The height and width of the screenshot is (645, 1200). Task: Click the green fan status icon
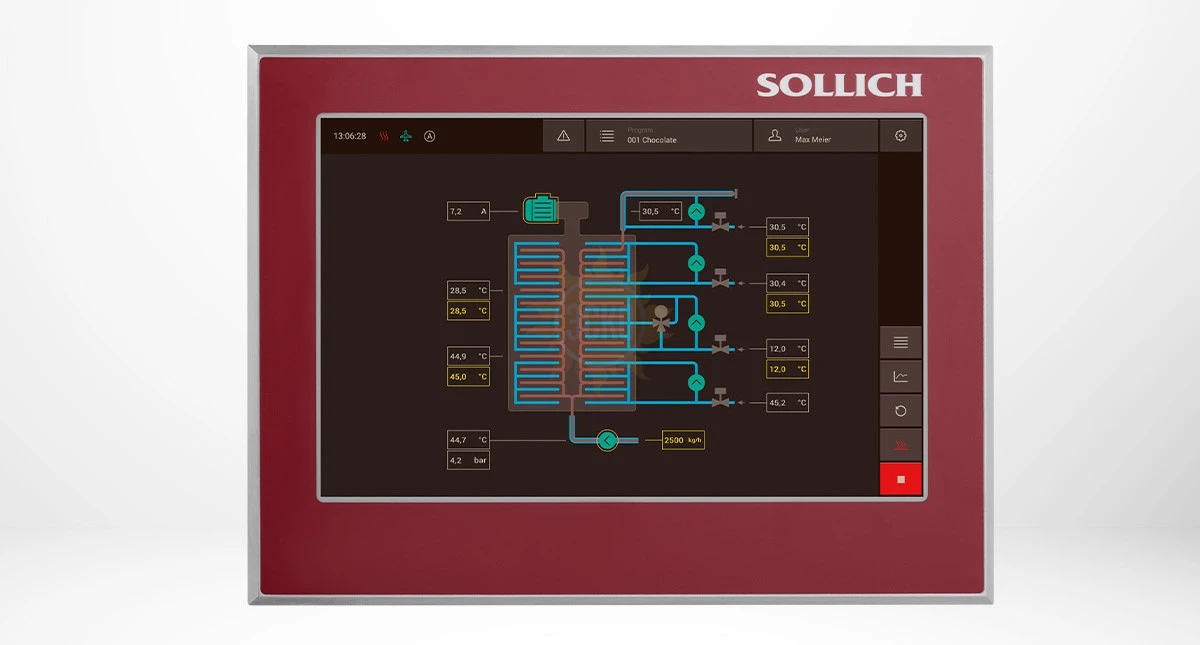[406, 136]
